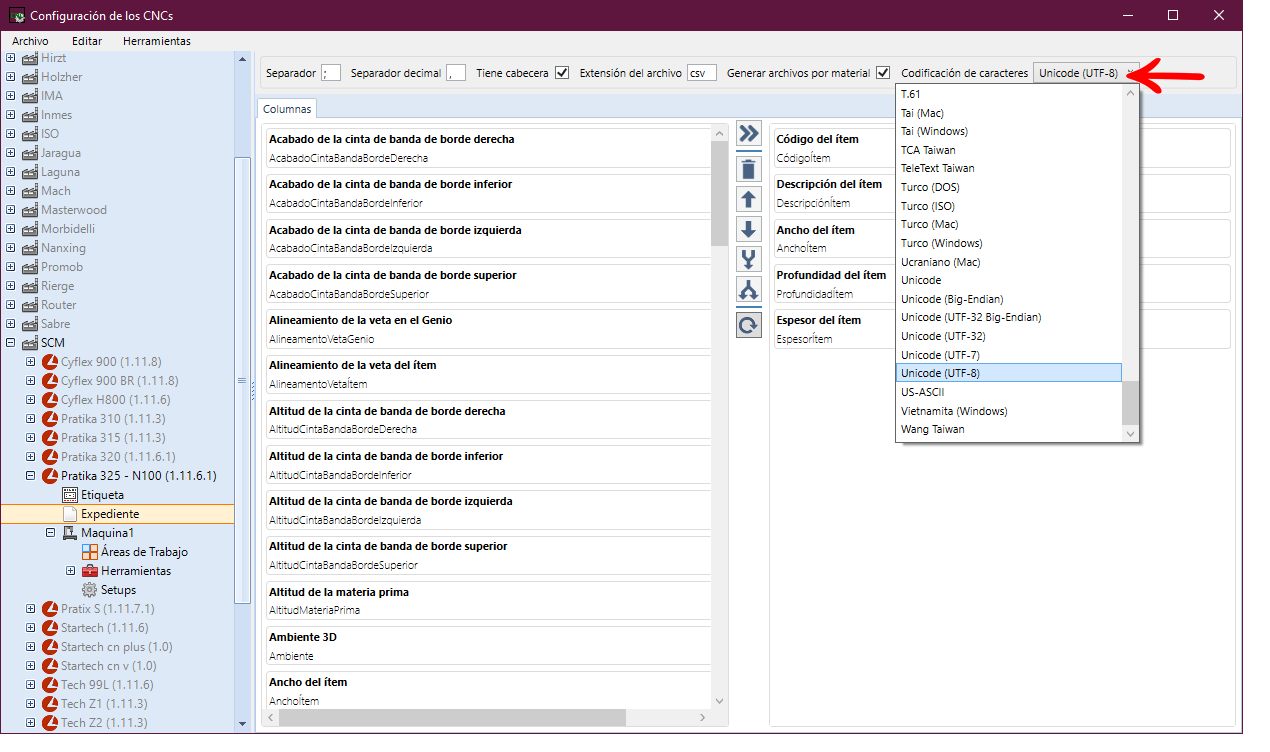The width and height of the screenshot is (1270, 752).
Task: Select Alineamiento de la veta del ítem
Action: pos(488,374)
